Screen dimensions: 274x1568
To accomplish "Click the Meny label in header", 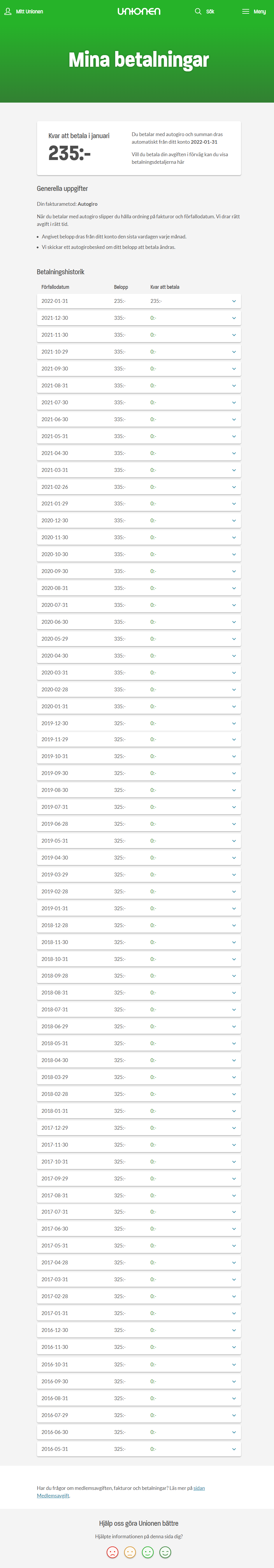I will tap(259, 12).
